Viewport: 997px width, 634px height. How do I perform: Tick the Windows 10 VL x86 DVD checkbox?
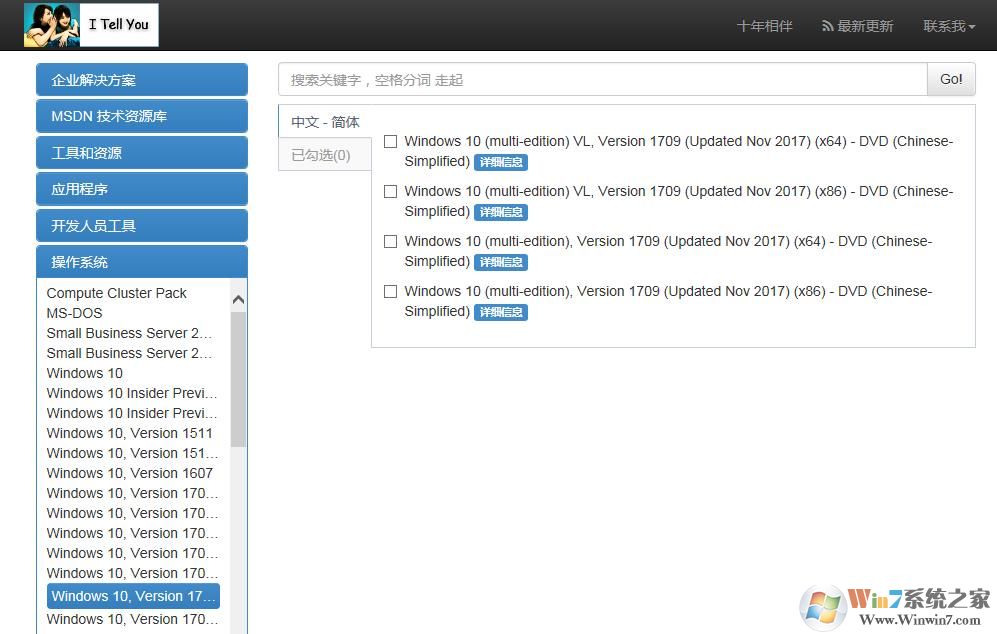pos(391,192)
